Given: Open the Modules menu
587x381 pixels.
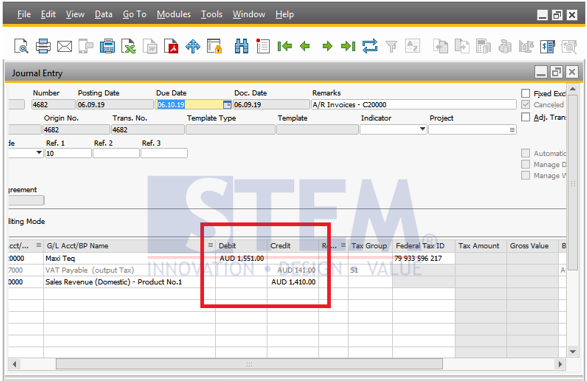Looking at the screenshot, I should click(173, 14).
